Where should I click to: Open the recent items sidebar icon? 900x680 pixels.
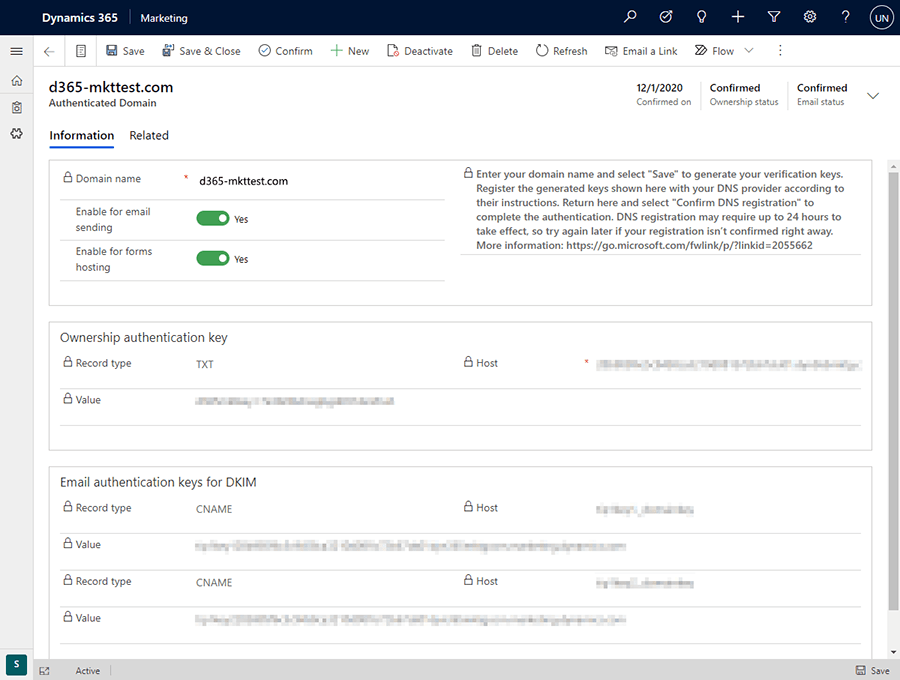pyautogui.click(x=17, y=107)
